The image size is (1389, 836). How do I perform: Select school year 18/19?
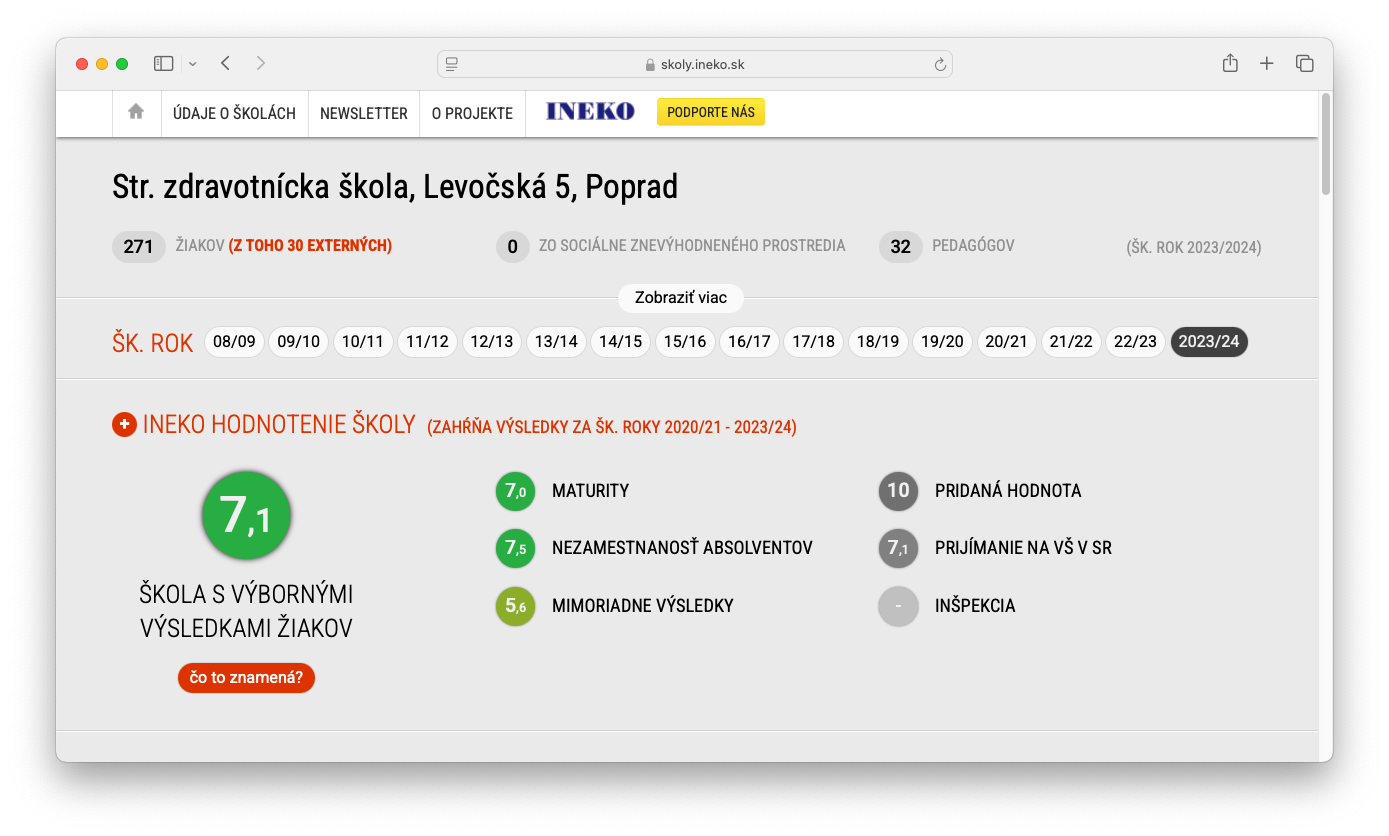[878, 342]
